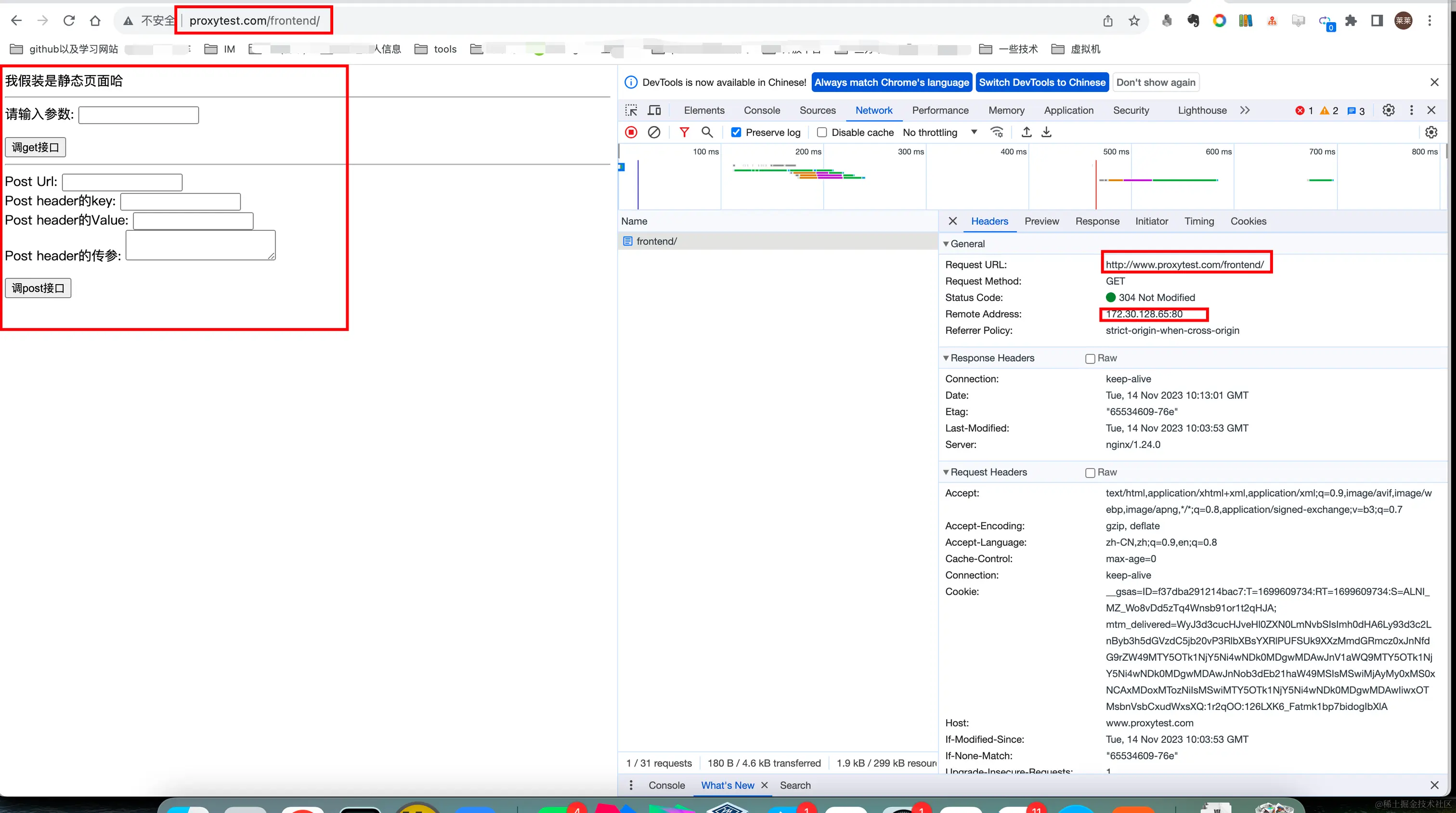Switch to the Console tab

[x=761, y=110]
